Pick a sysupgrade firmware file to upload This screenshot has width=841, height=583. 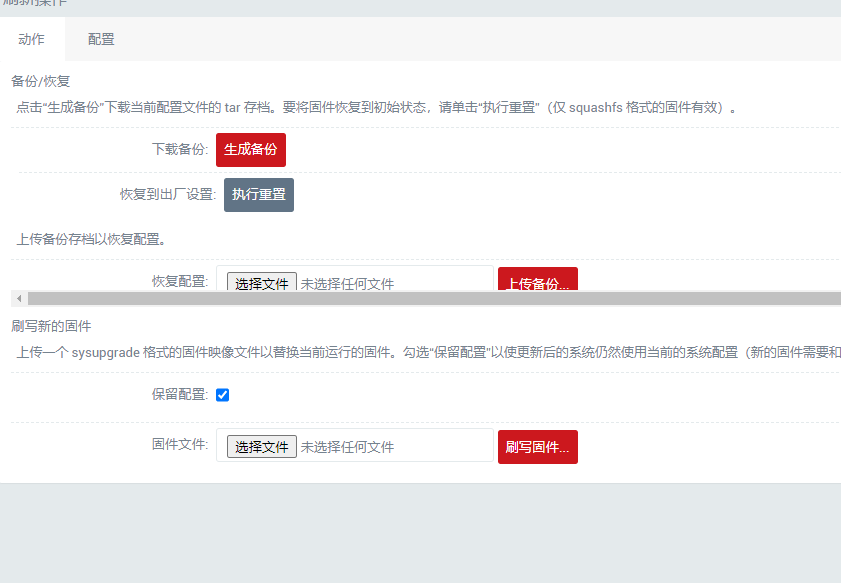coord(261,446)
